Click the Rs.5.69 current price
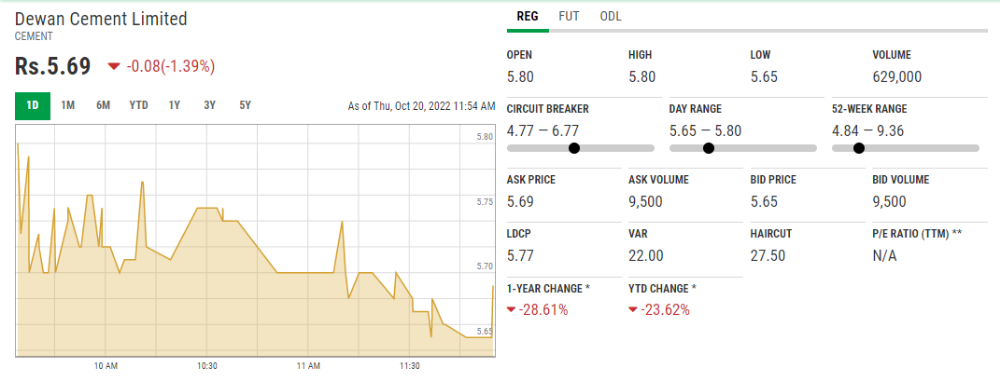Screen dimensions: 1000x381 [x=52, y=66]
